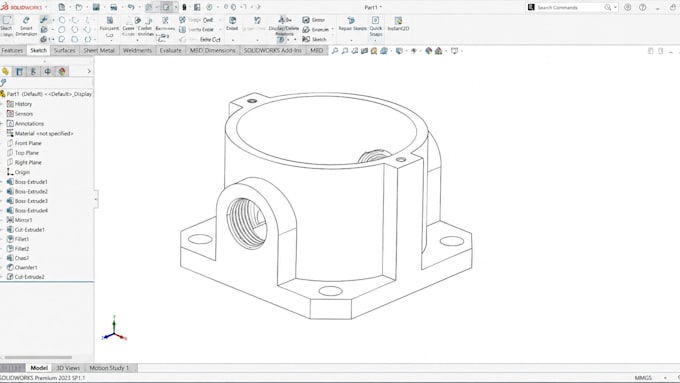Image resolution: width=680 pixels, height=383 pixels.
Task: Click the Options gear icon in title toolbar
Action: point(210,7)
